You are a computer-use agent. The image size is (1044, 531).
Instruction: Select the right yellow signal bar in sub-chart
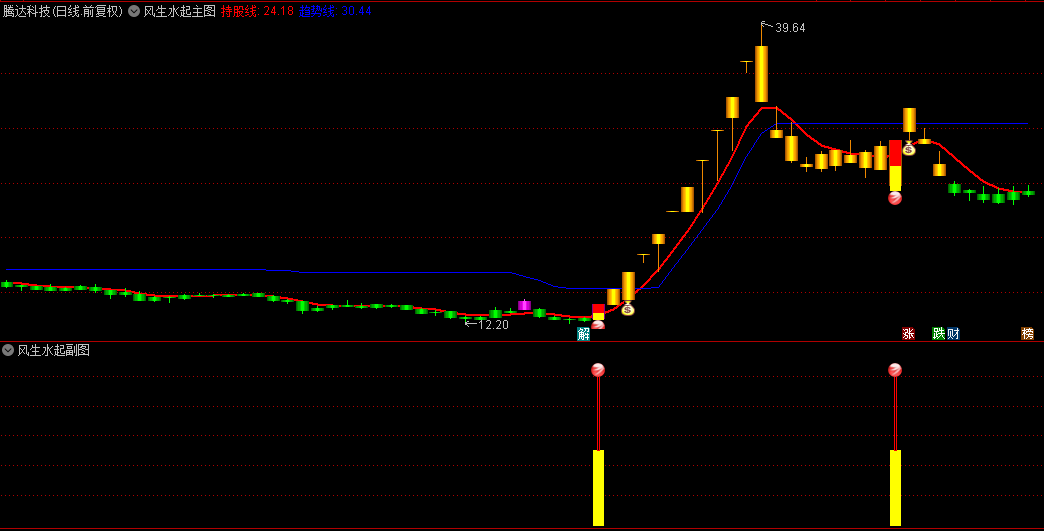[x=895, y=488]
